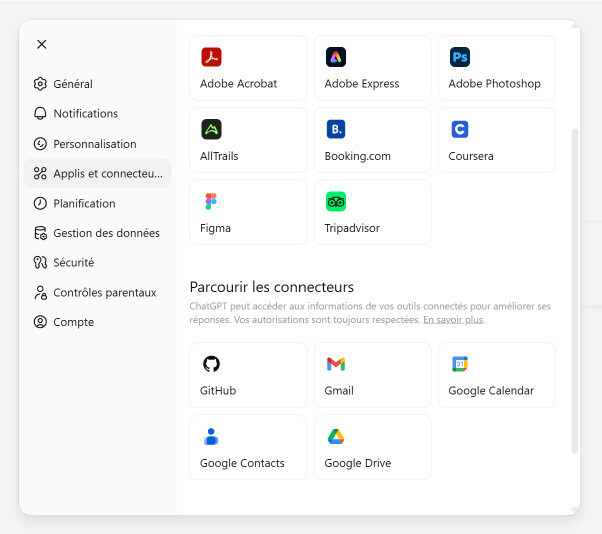602x534 pixels.
Task: Select the Google Contacts connector label
Action: click(x=242, y=463)
